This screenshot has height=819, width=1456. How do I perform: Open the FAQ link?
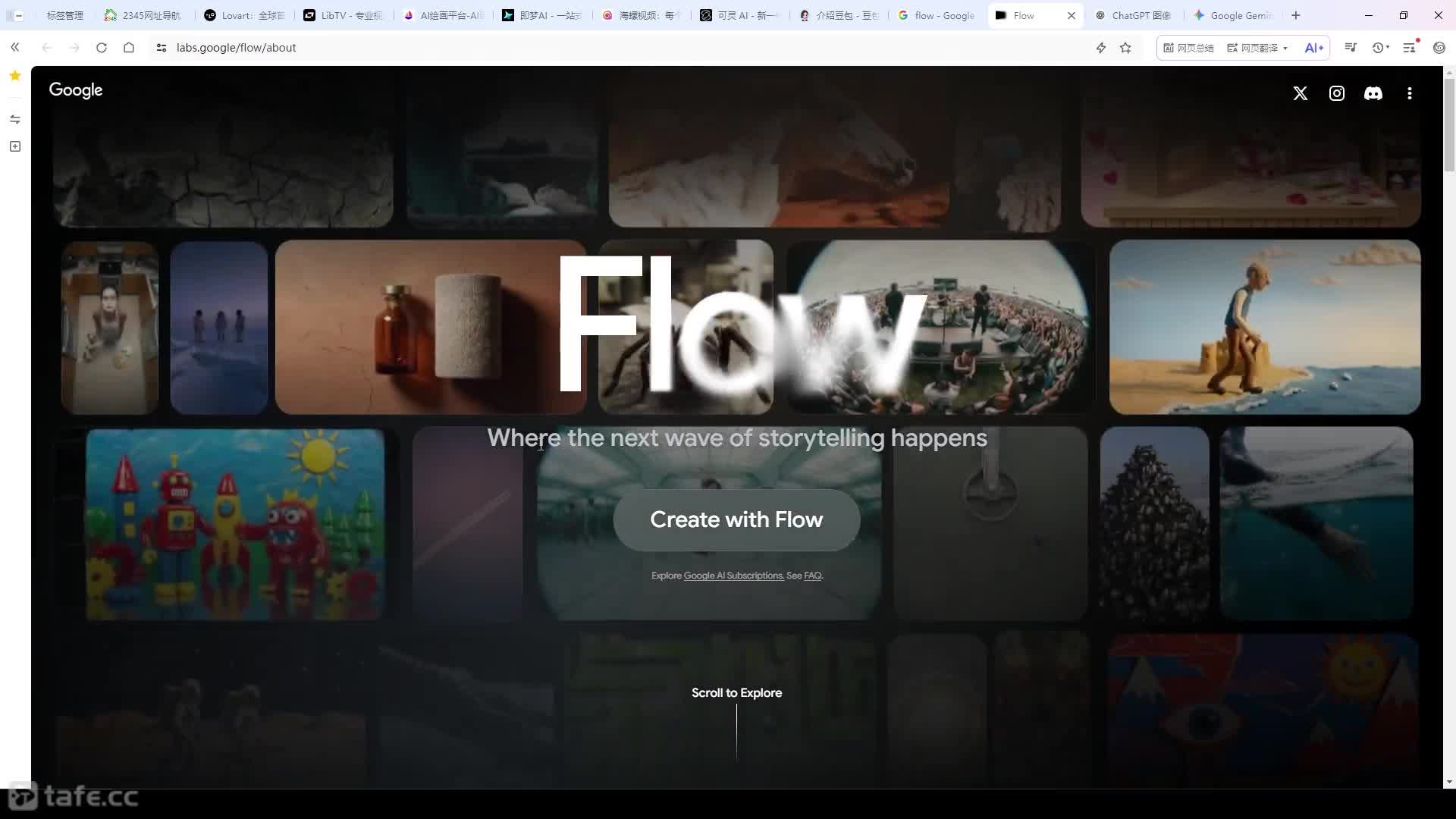(812, 576)
